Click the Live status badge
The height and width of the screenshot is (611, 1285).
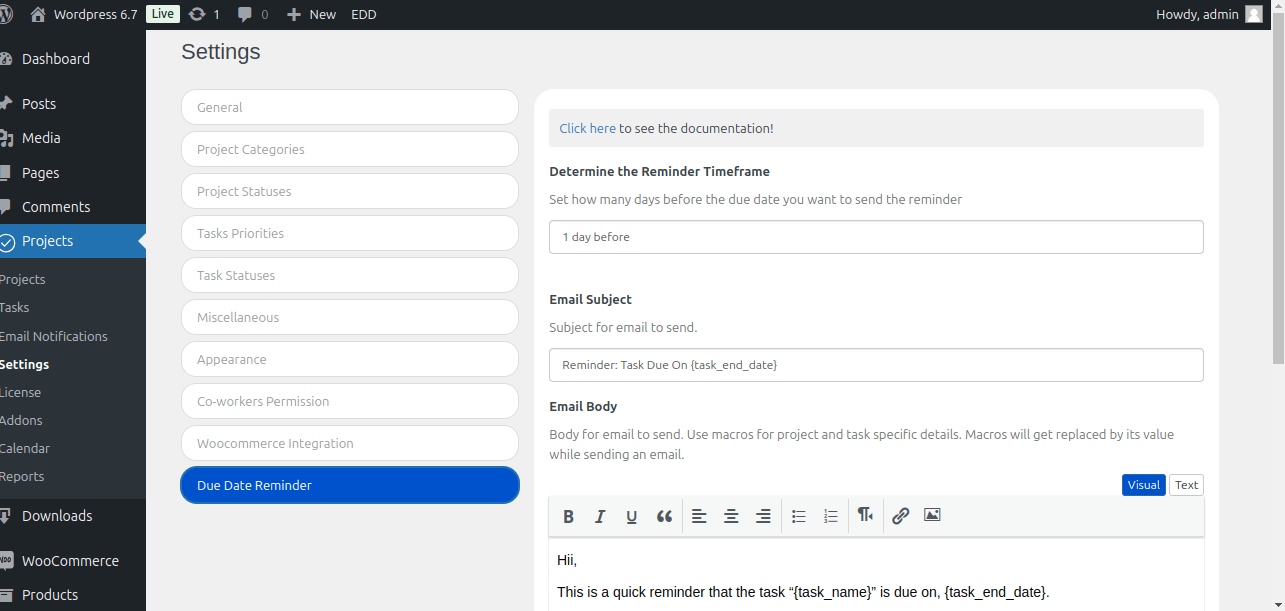click(163, 14)
